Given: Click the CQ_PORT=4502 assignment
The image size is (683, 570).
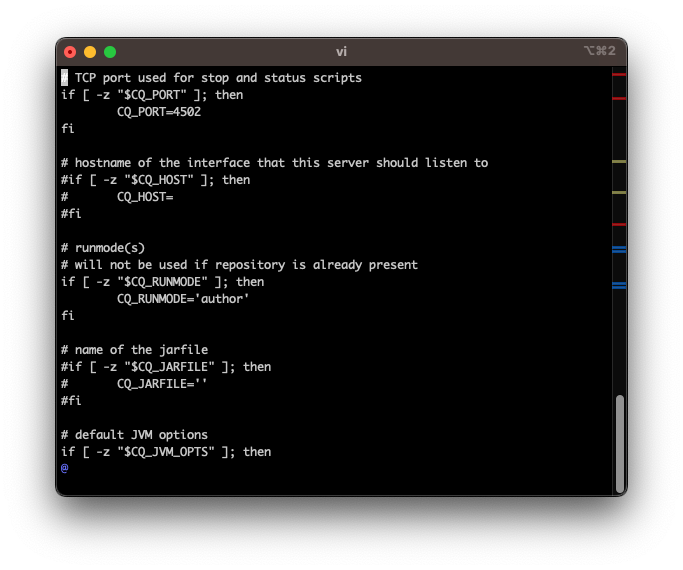Looking at the screenshot, I should 159,112.
